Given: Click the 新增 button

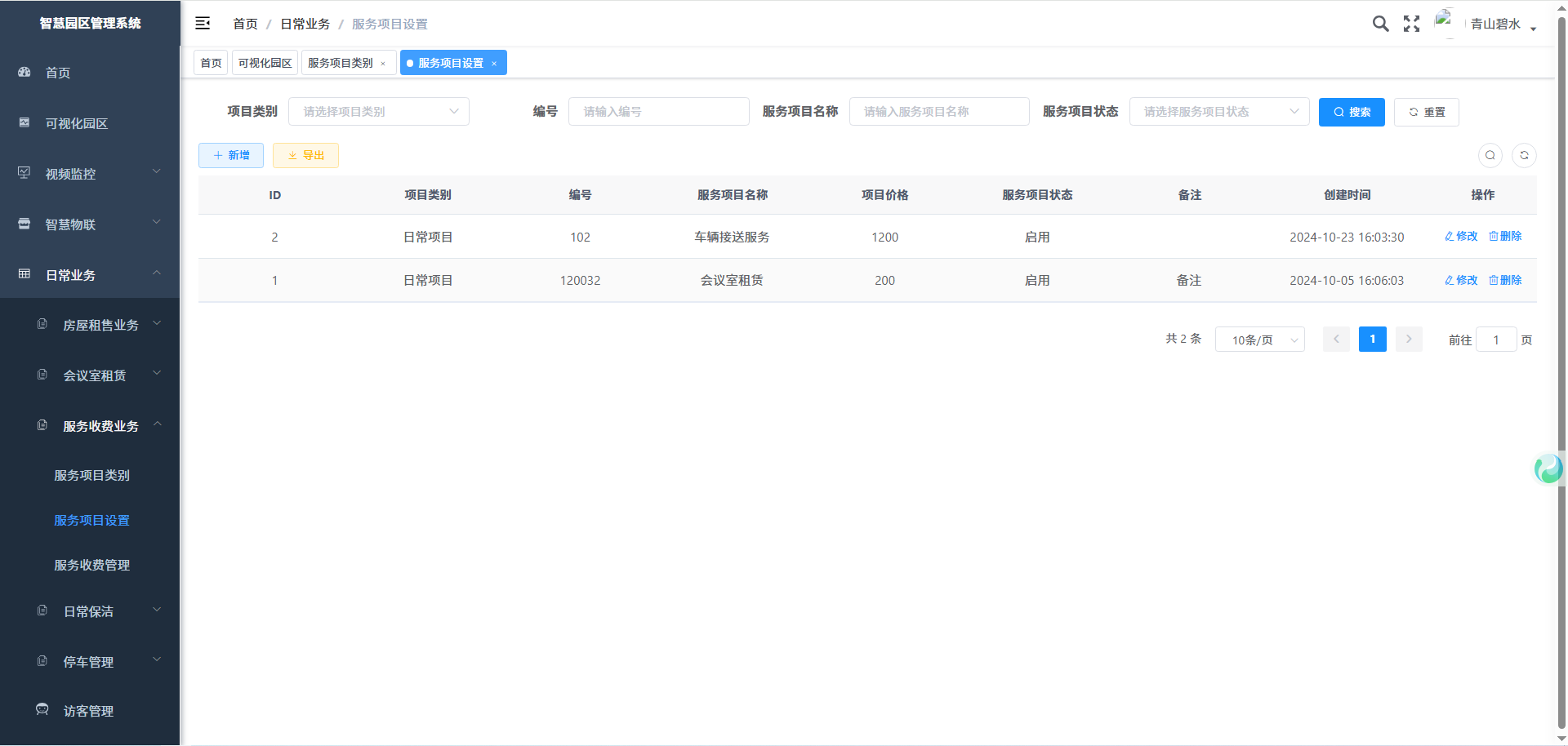Looking at the screenshot, I should [x=231, y=155].
